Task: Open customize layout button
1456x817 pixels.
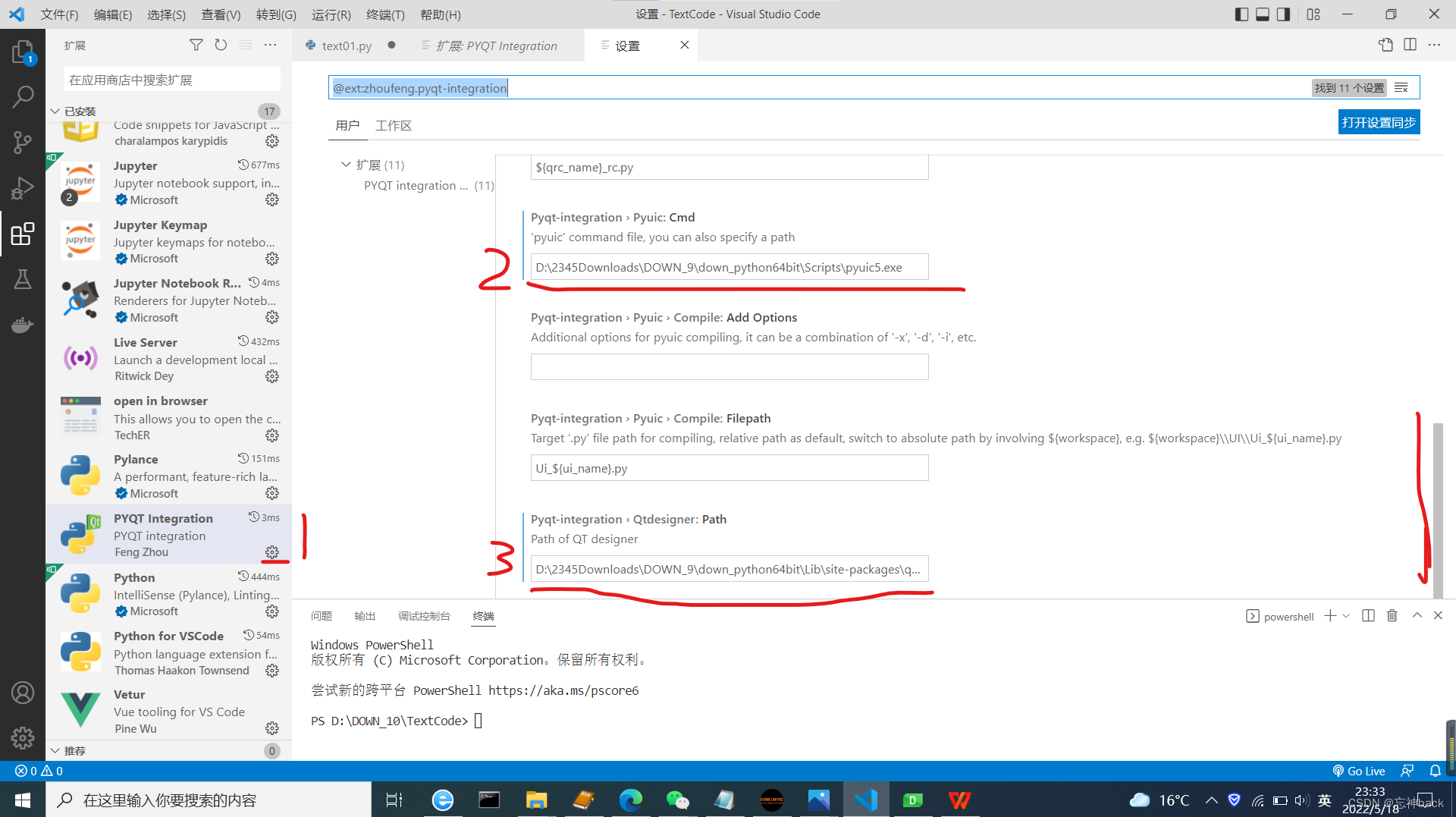Action: [x=1313, y=14]
